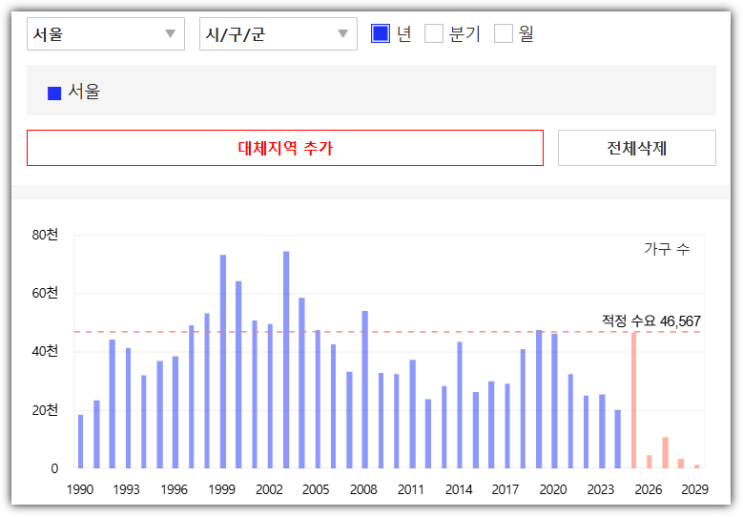Image resolution: width=743 pixels, height=517 pixels.
Task: Click the tallest bar for 2003
Action: pyautogui.click(x=286, y=360)
